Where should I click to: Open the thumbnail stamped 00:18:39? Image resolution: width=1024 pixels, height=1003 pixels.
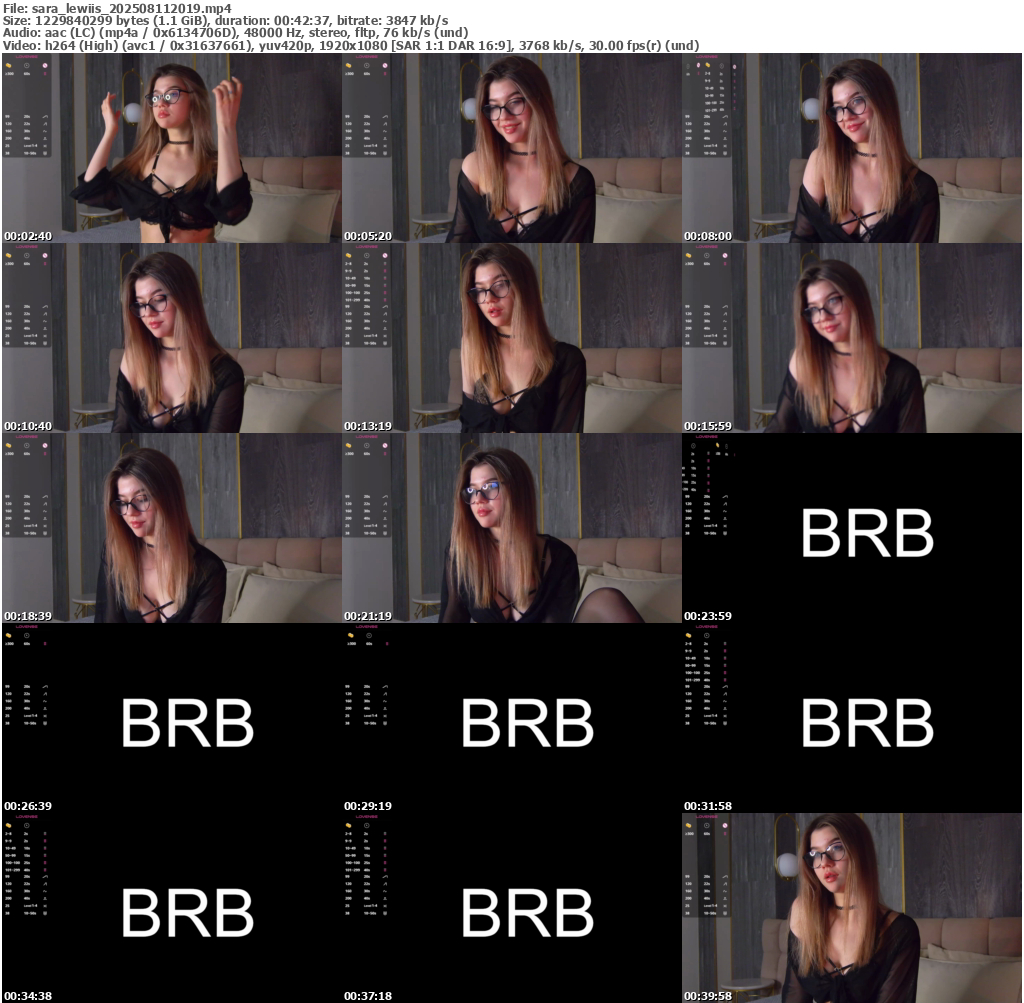(172, 528)
